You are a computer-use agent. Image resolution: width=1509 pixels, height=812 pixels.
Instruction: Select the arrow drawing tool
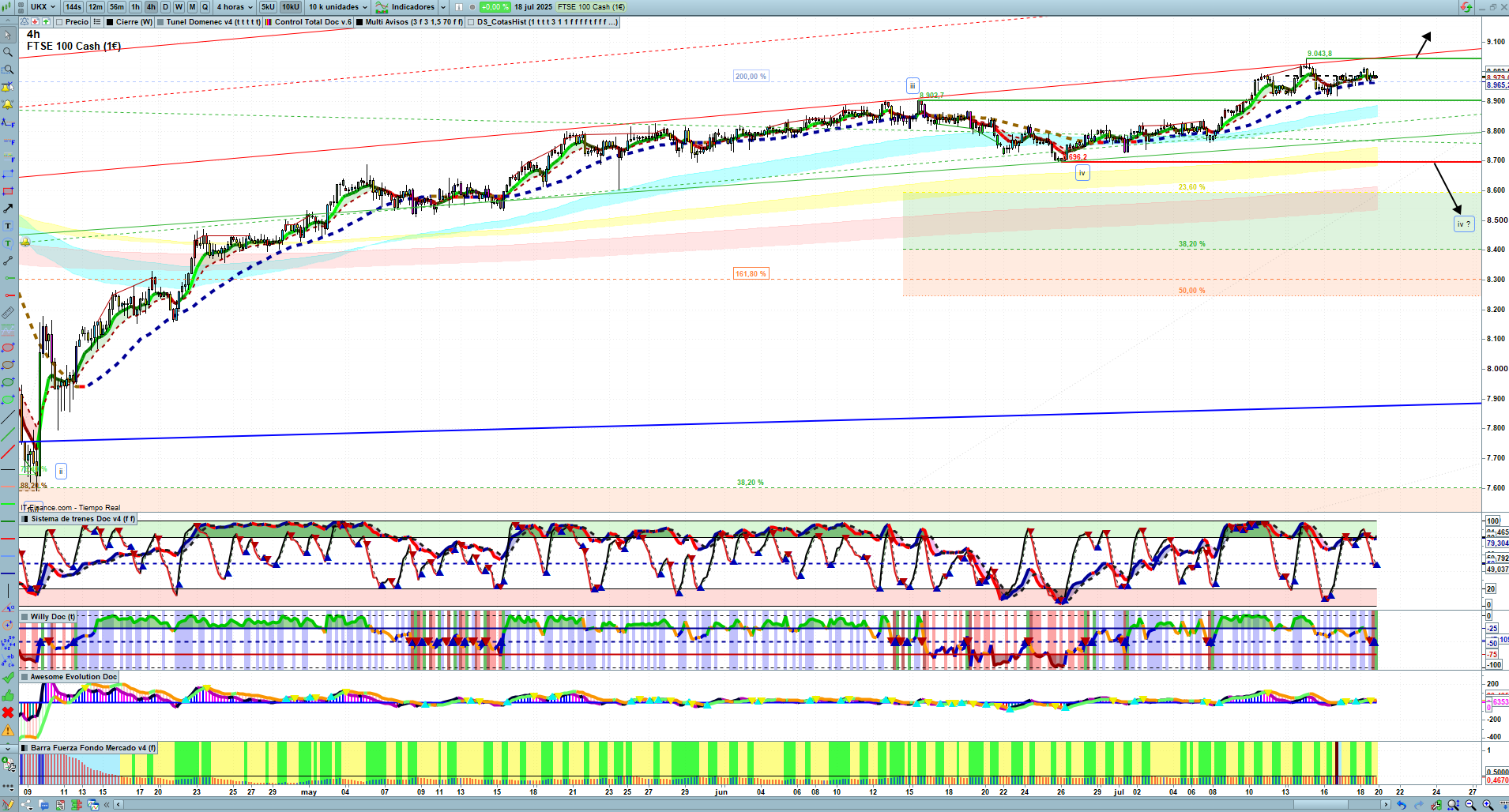8,209
